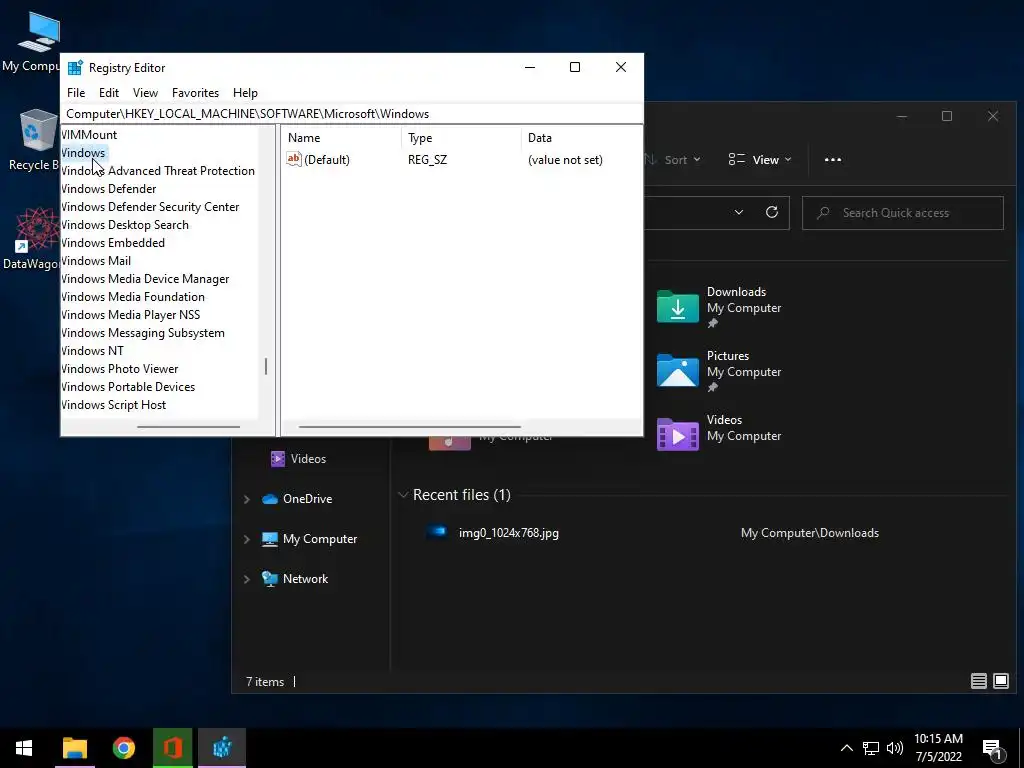
Task: Expand the Network node
Action: 247,579
